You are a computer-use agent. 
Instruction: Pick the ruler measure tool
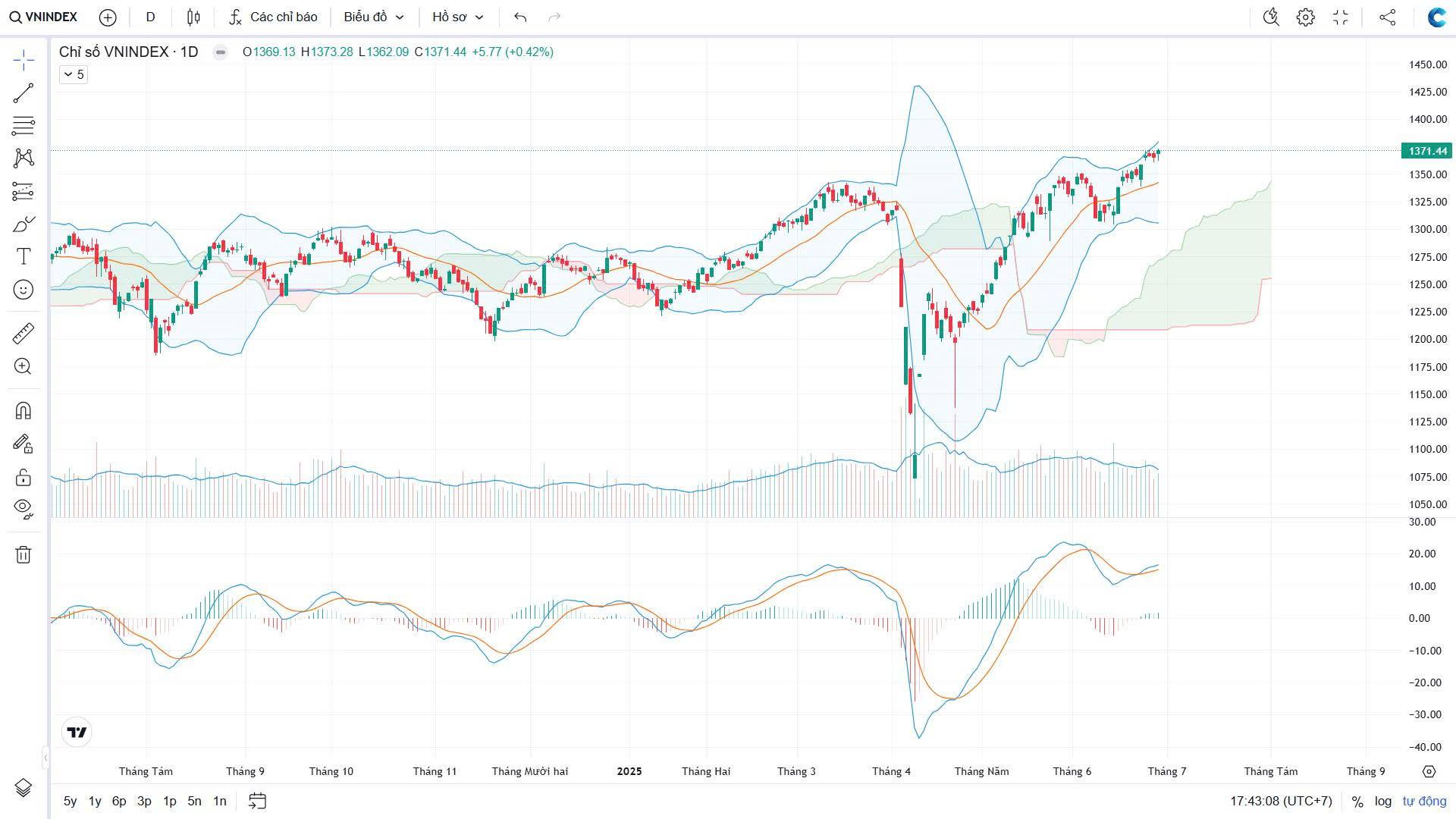click(x=24, y=333)
